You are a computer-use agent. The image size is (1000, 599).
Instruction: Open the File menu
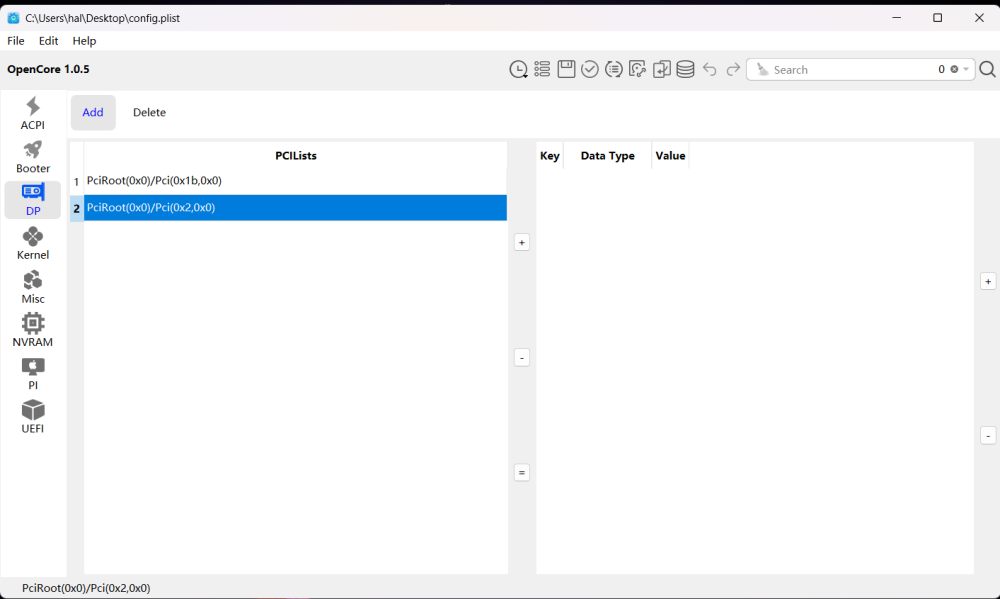(x=15, y=41)
